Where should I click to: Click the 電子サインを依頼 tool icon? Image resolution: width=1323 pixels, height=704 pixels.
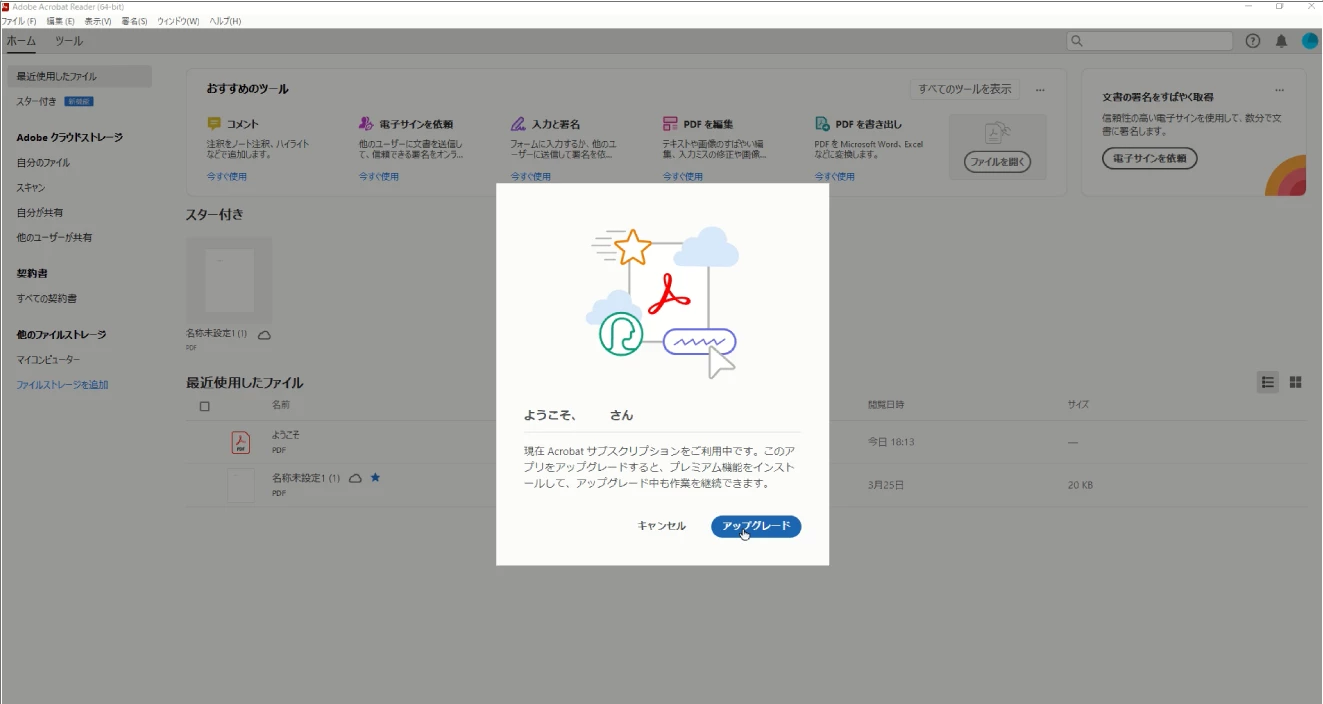pyautogui.click(x=366, y=124)
